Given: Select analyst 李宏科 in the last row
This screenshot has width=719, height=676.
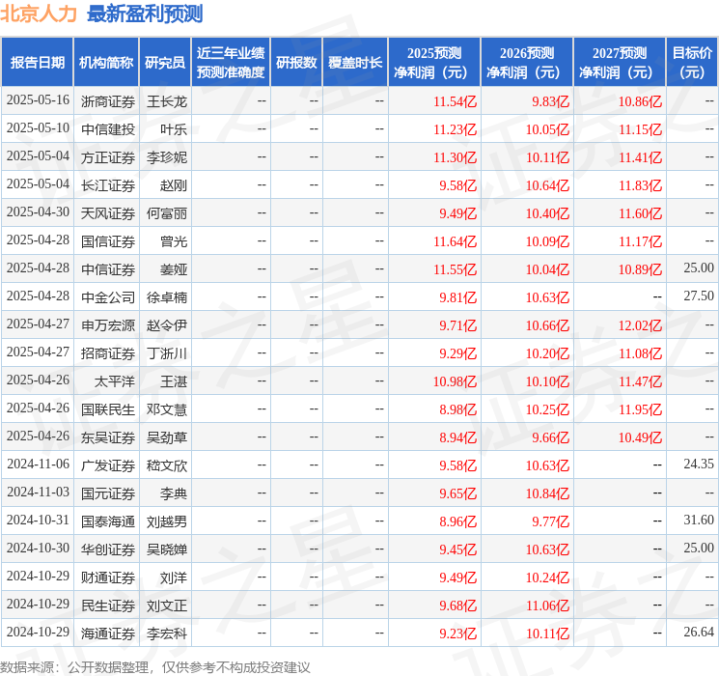Looking at the screenshot, I should tap(167, 632).
